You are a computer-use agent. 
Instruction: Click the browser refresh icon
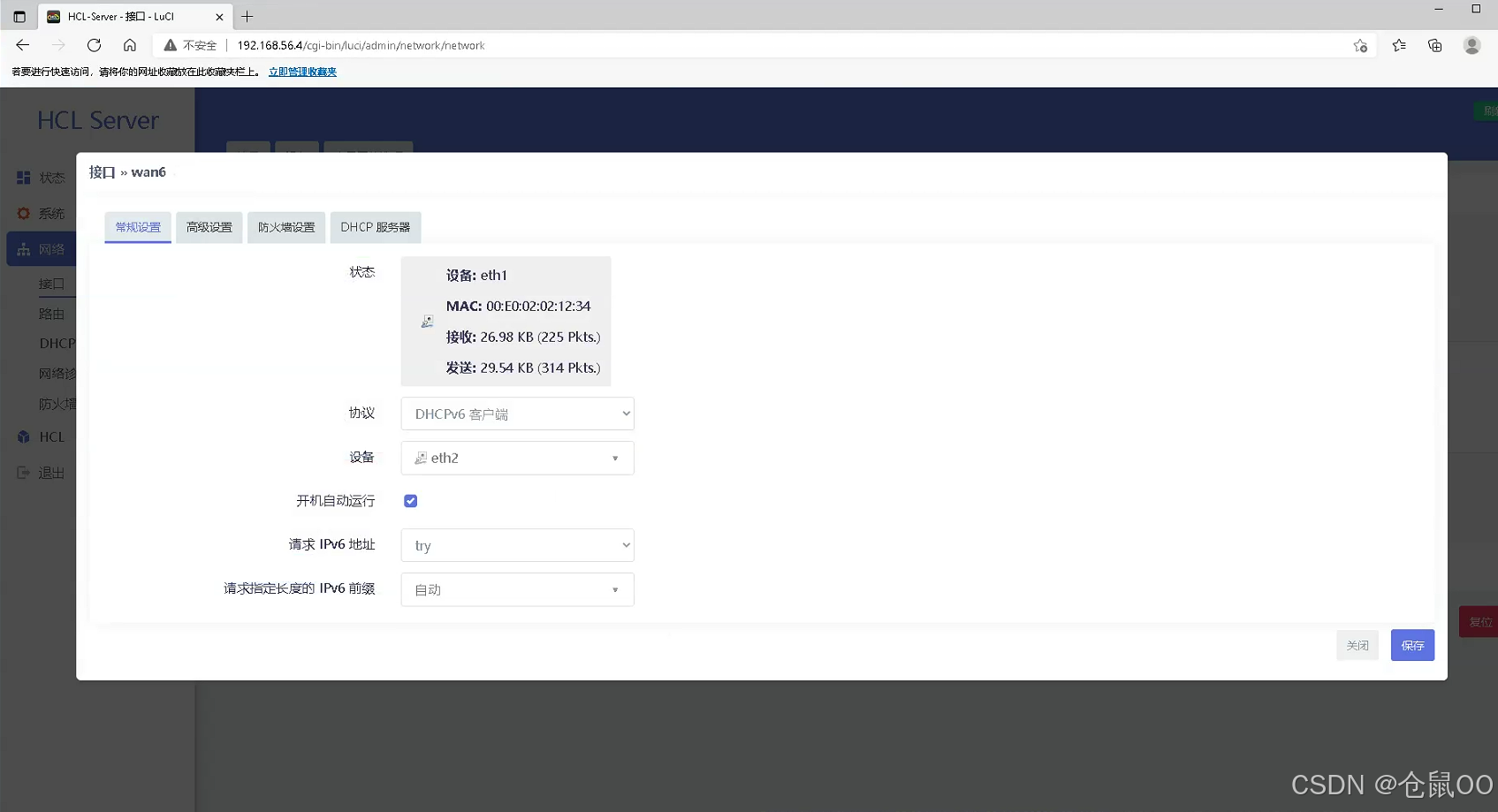tap(94, 45)
